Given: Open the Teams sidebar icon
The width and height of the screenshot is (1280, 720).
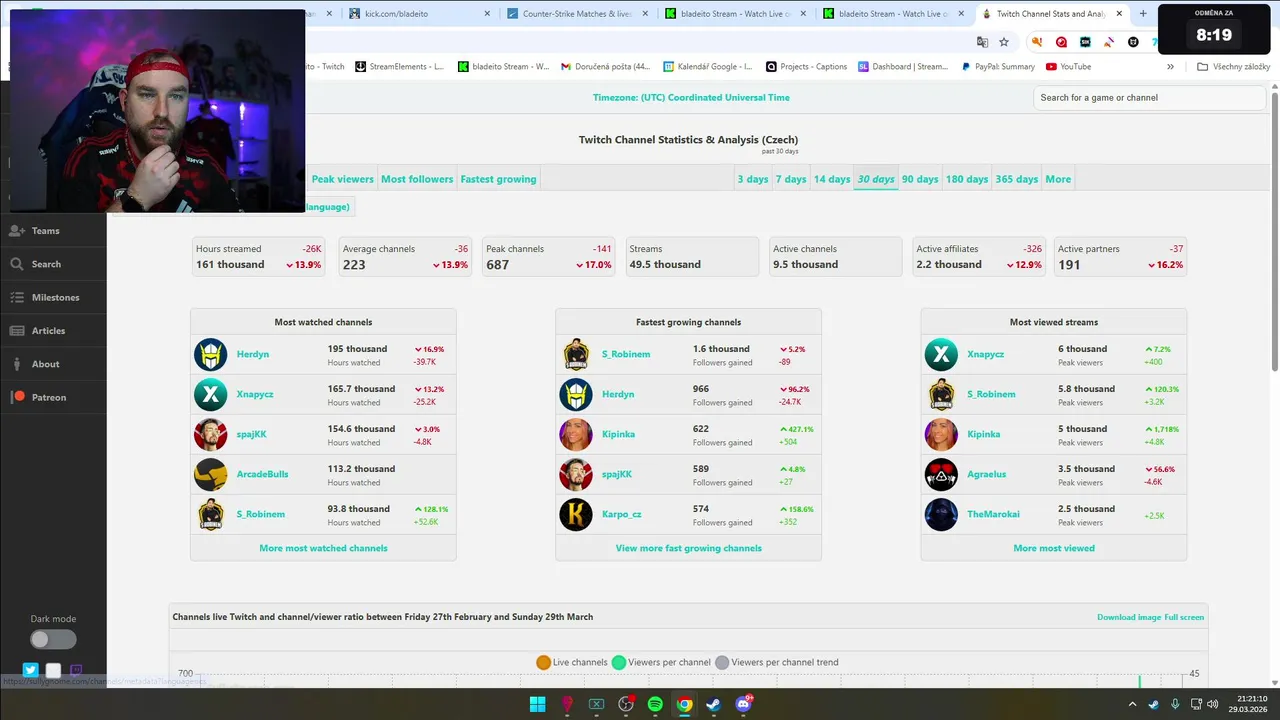Looking at the screenshot, I should coord(17,230).
